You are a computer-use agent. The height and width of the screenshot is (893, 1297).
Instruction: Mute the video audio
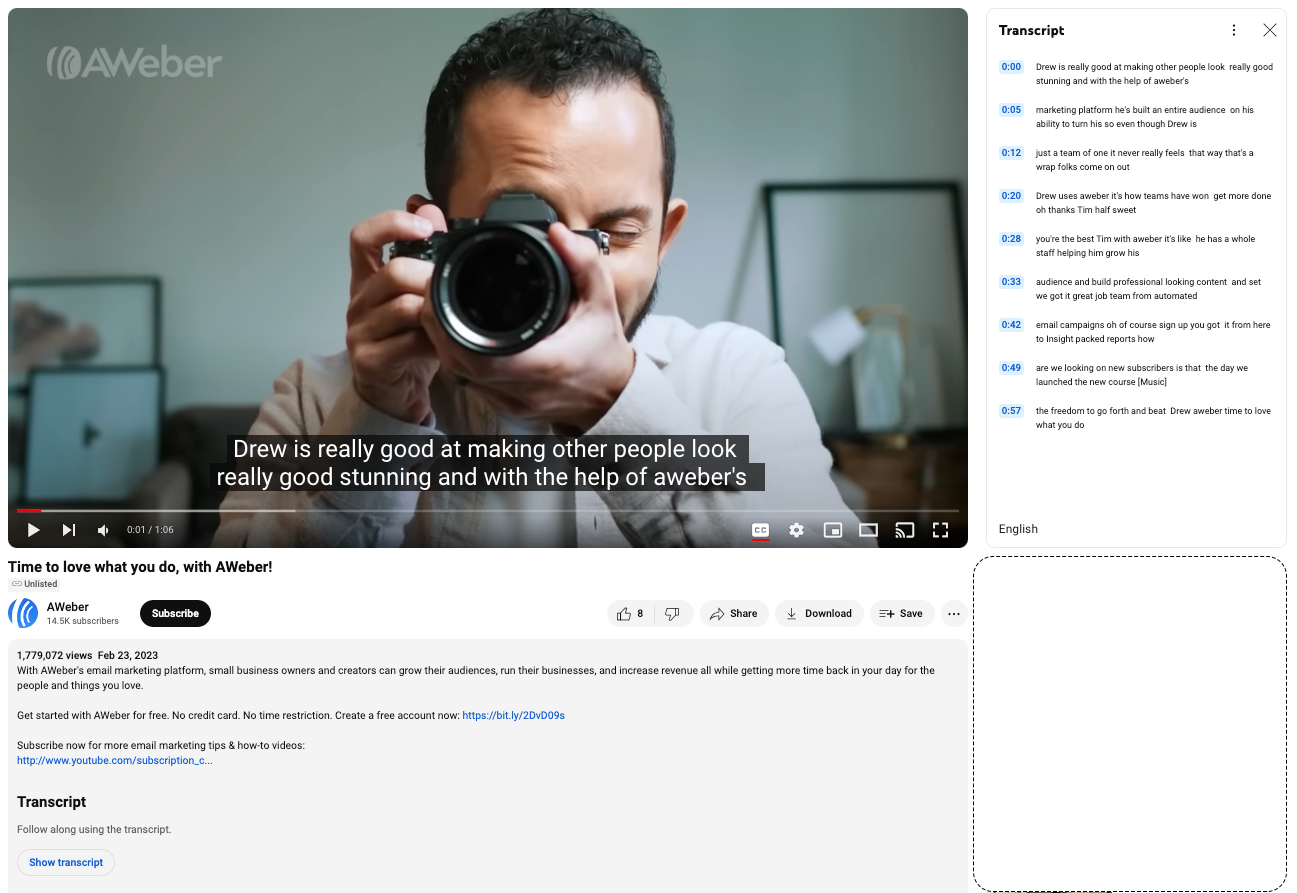coord(102,530)
